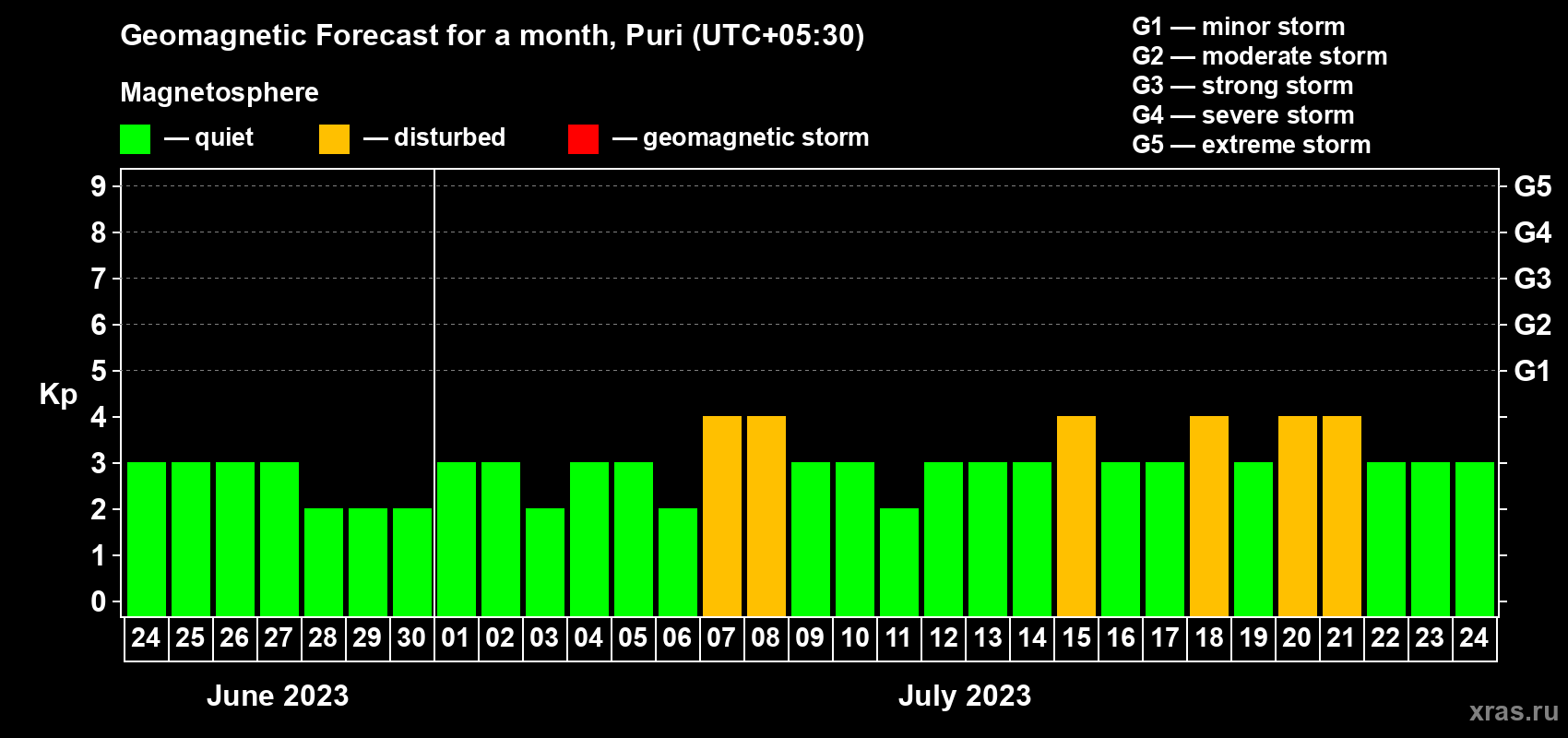
Task: Click the July 2023 month label
Action: (965, 696)
